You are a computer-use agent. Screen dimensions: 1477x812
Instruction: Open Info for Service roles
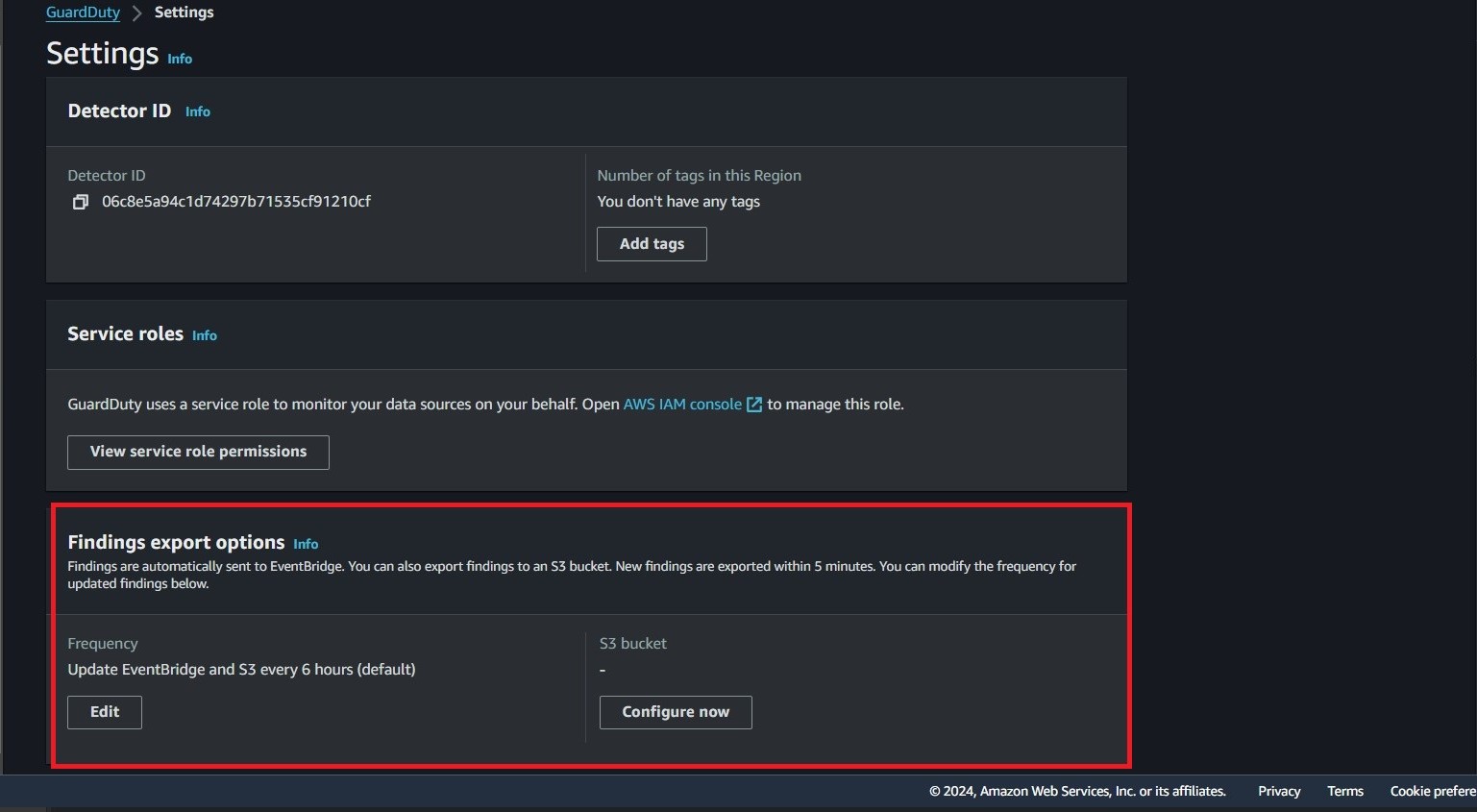pyautogui.click(x=205, y=335)
